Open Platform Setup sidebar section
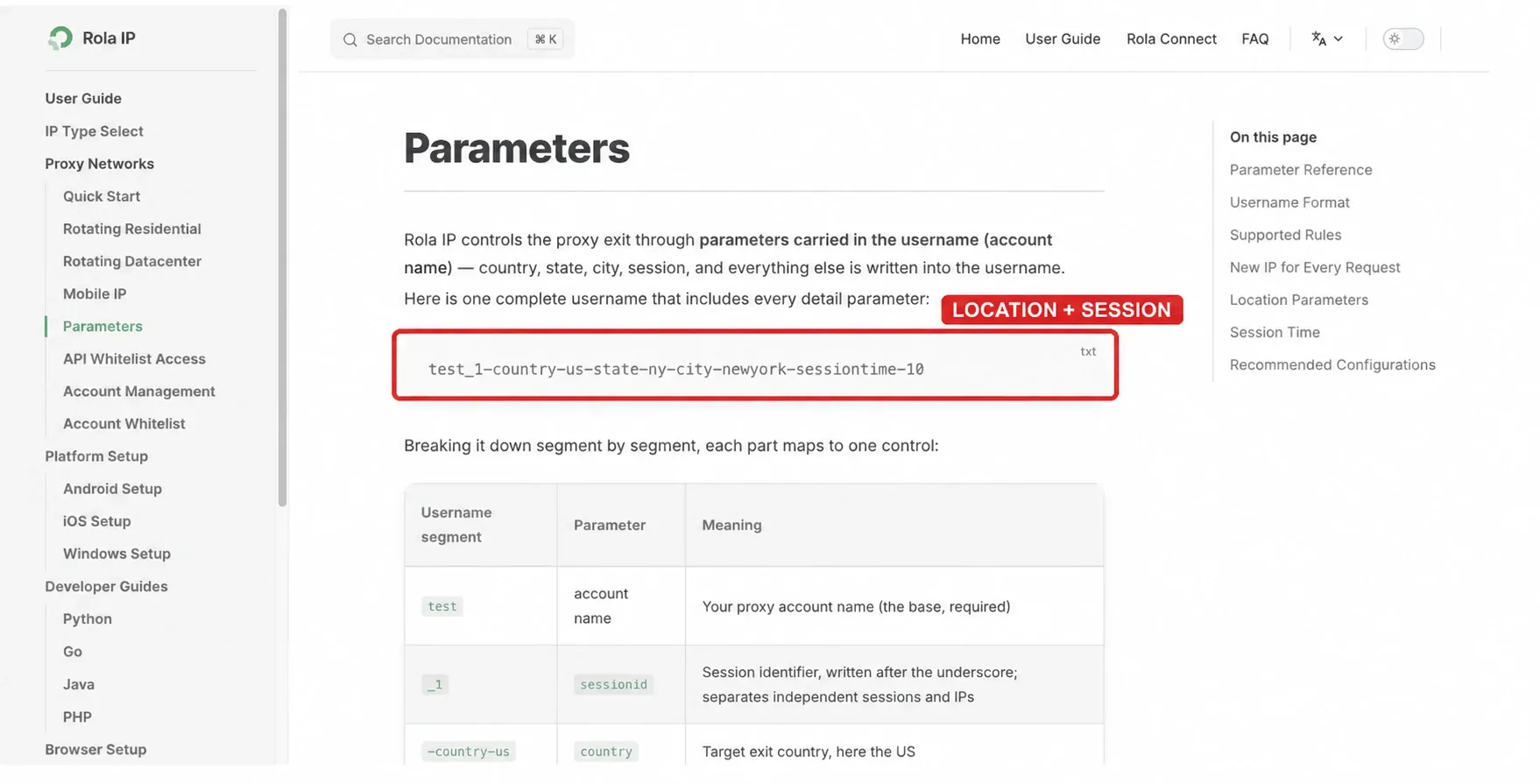The image size is (1540, 784). tap(96, 455)
